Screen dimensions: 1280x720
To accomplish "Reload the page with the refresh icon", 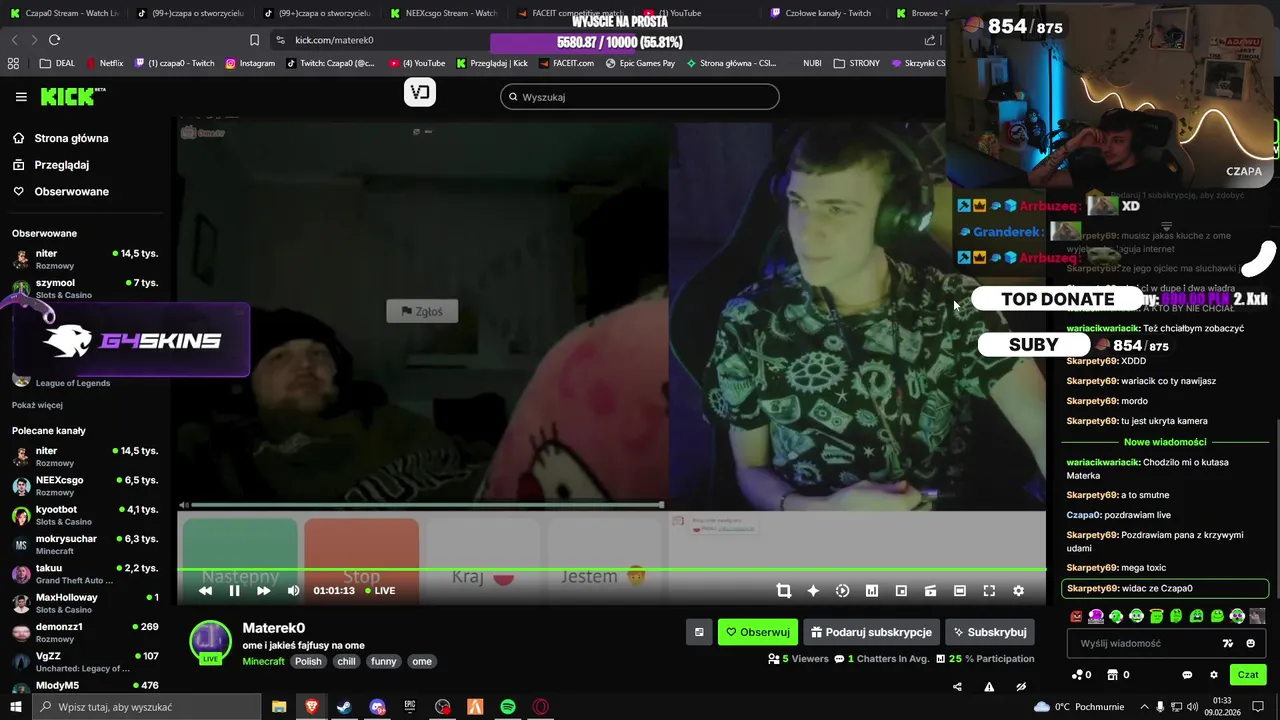I will click(54, 40).
